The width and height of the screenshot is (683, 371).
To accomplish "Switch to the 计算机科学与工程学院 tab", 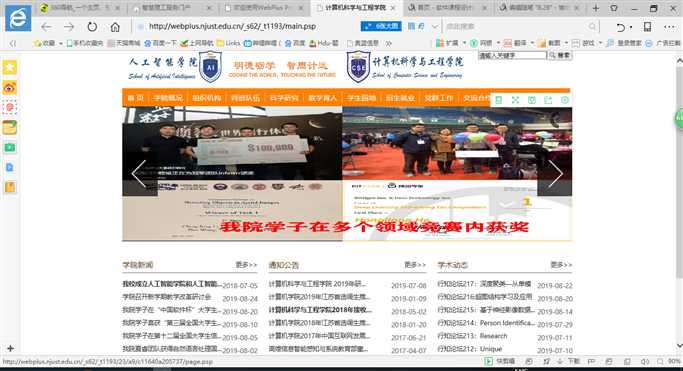I will click(x=356, y=8).
